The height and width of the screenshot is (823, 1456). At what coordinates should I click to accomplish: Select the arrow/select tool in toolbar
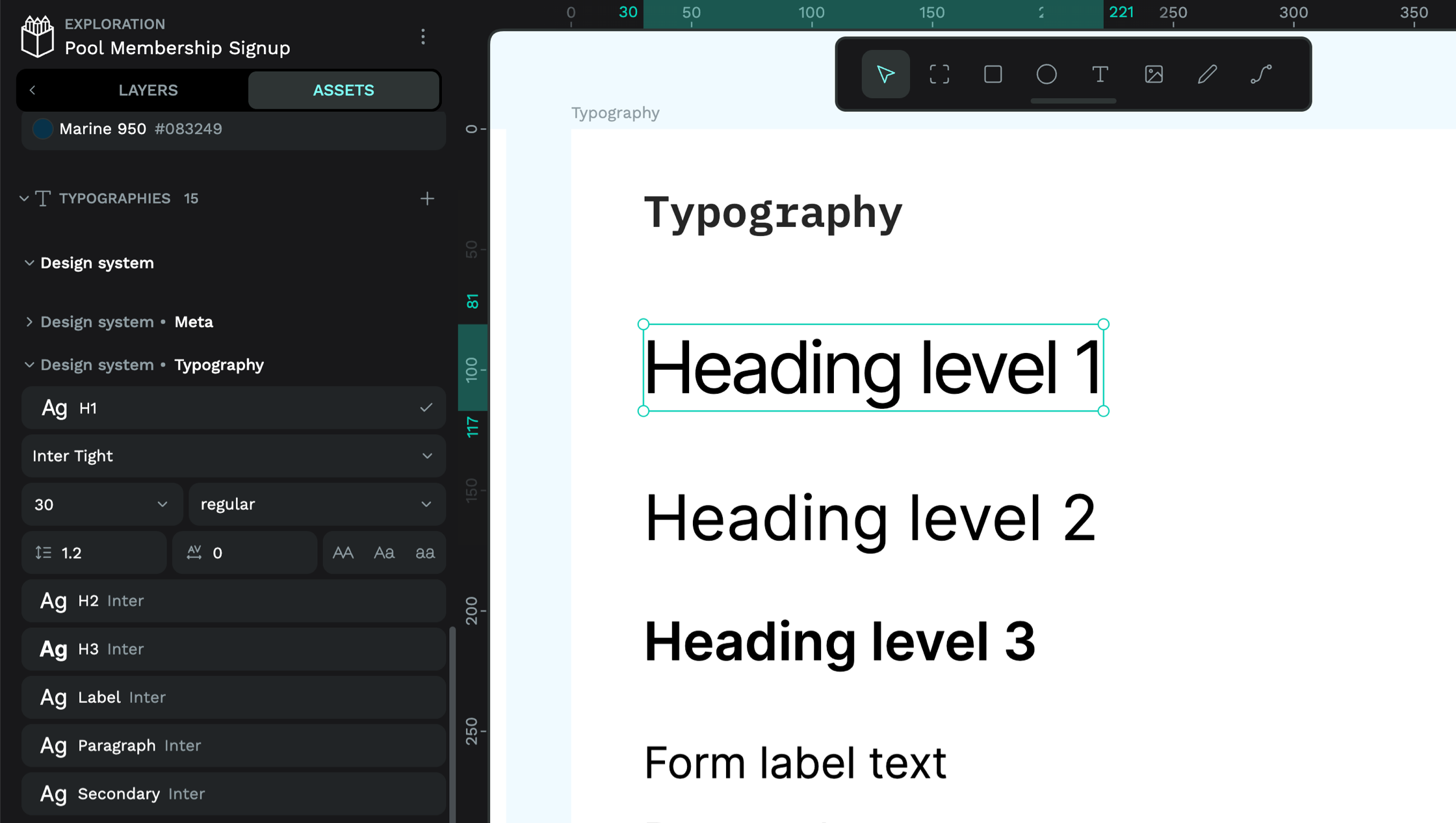click(884, 74)
